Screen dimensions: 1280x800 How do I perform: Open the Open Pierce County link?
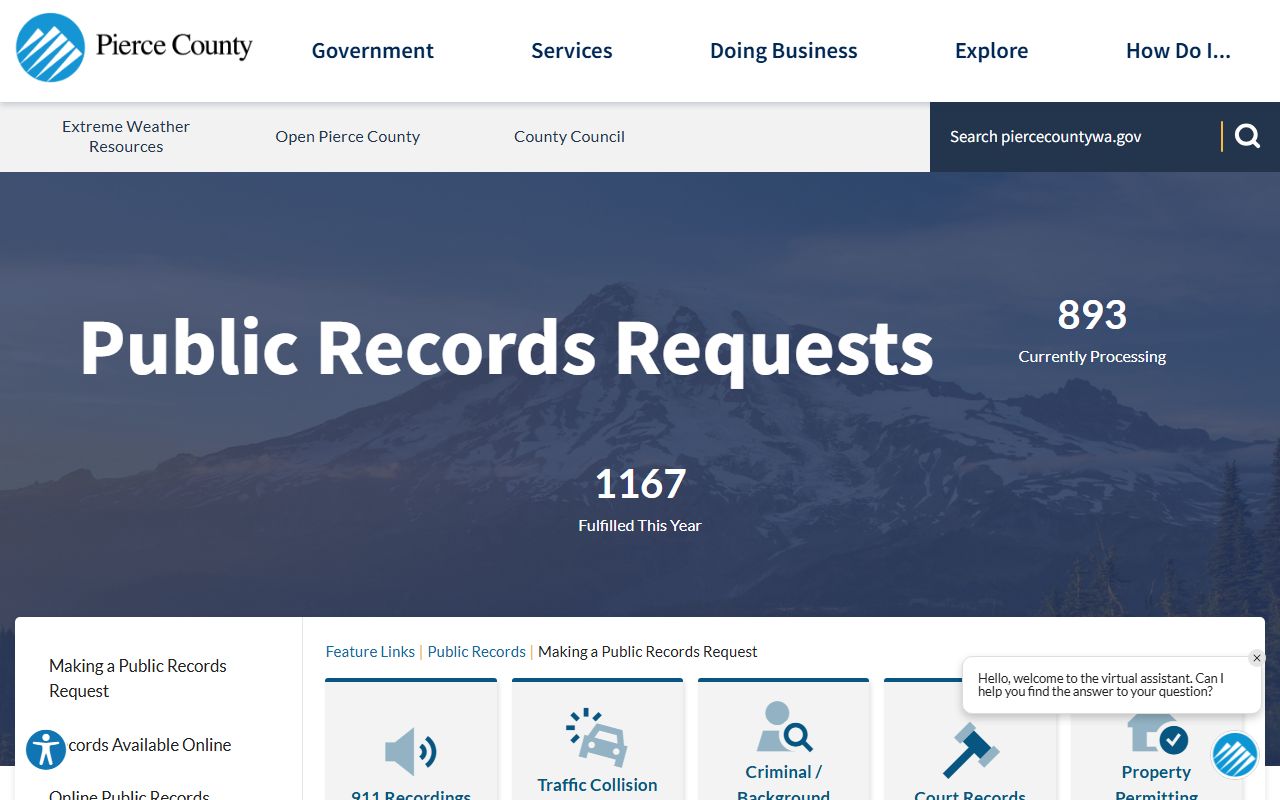348,137
